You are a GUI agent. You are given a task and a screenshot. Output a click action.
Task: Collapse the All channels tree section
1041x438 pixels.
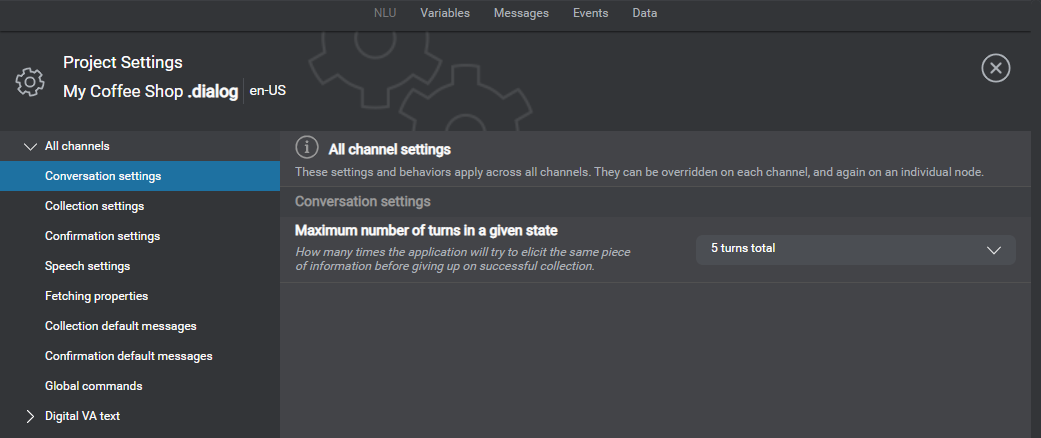(x=30, y=146)
